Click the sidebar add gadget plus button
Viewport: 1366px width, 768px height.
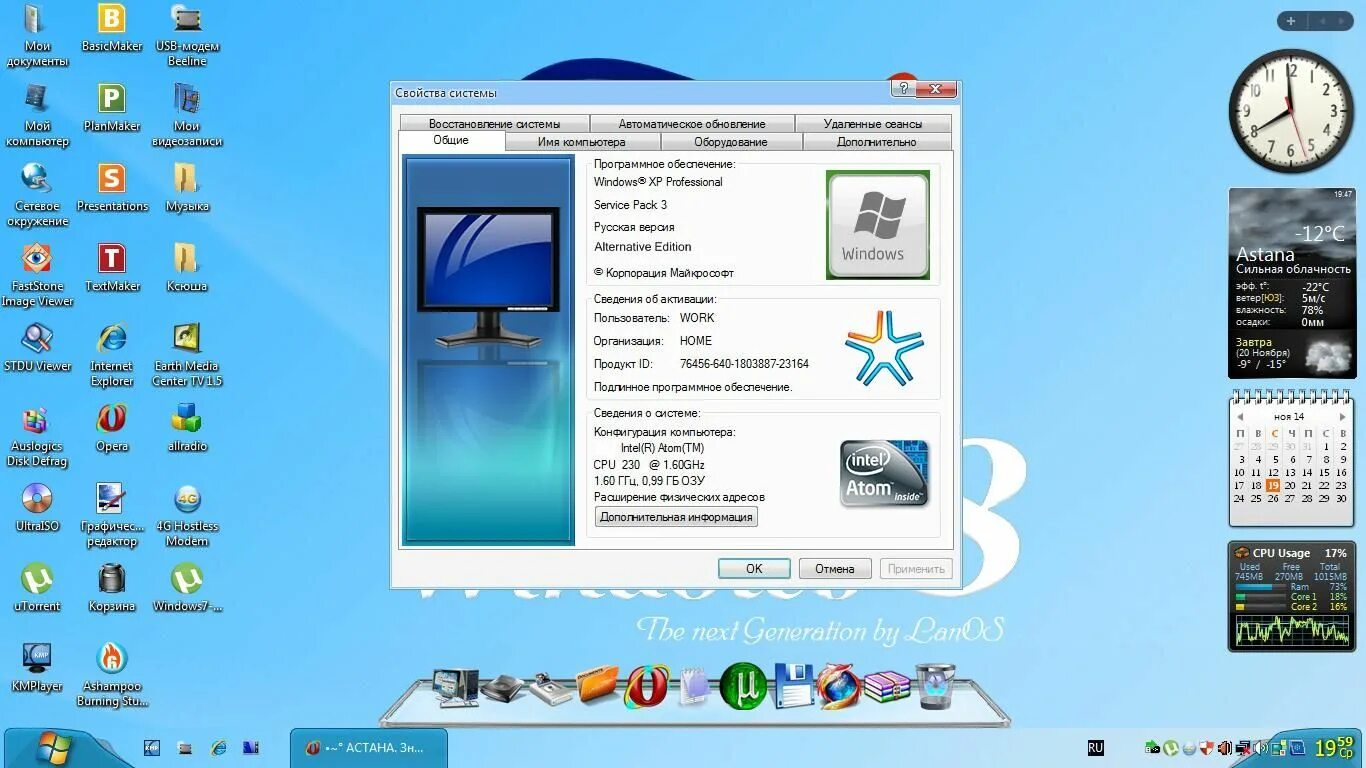pyautogui.click(x=1291, y=20)
